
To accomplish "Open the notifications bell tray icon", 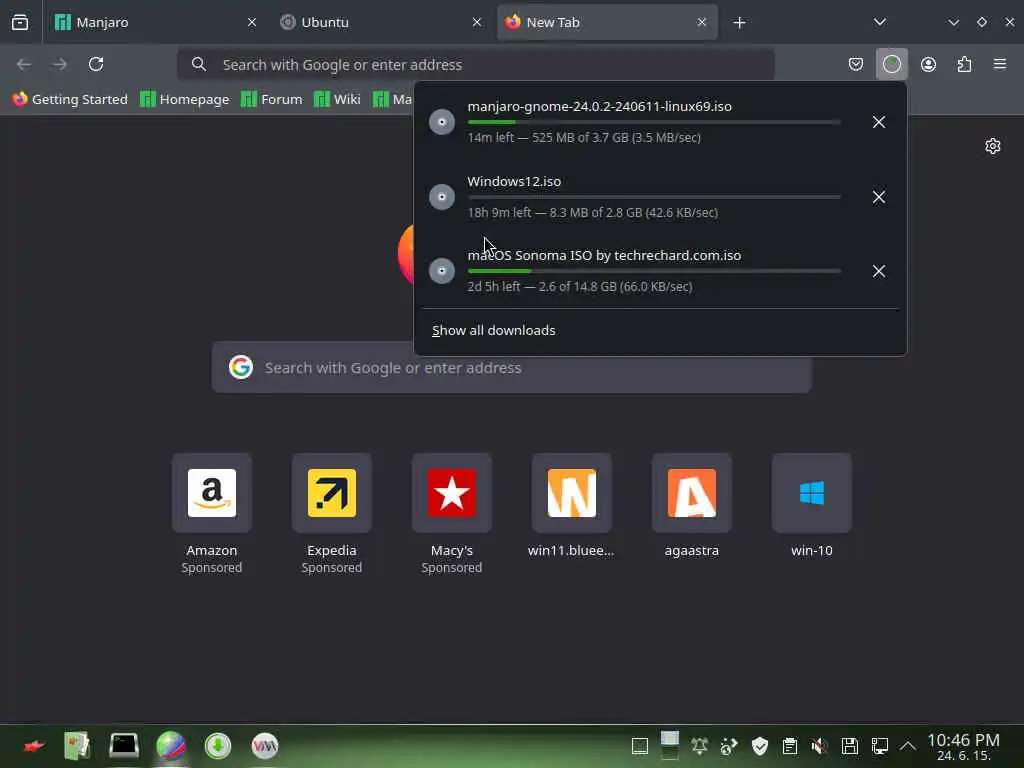I will click(699, 746).
